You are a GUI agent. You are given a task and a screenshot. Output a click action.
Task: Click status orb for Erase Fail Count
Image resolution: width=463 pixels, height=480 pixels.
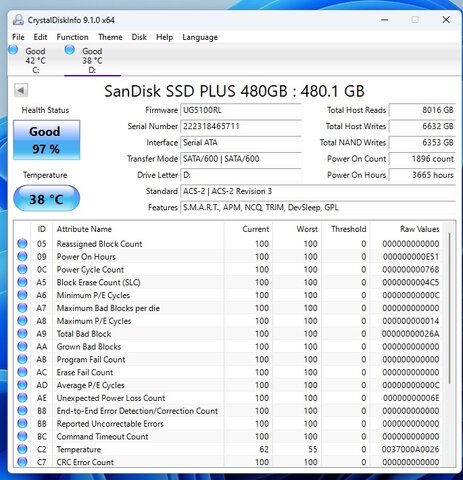point(22,372)
